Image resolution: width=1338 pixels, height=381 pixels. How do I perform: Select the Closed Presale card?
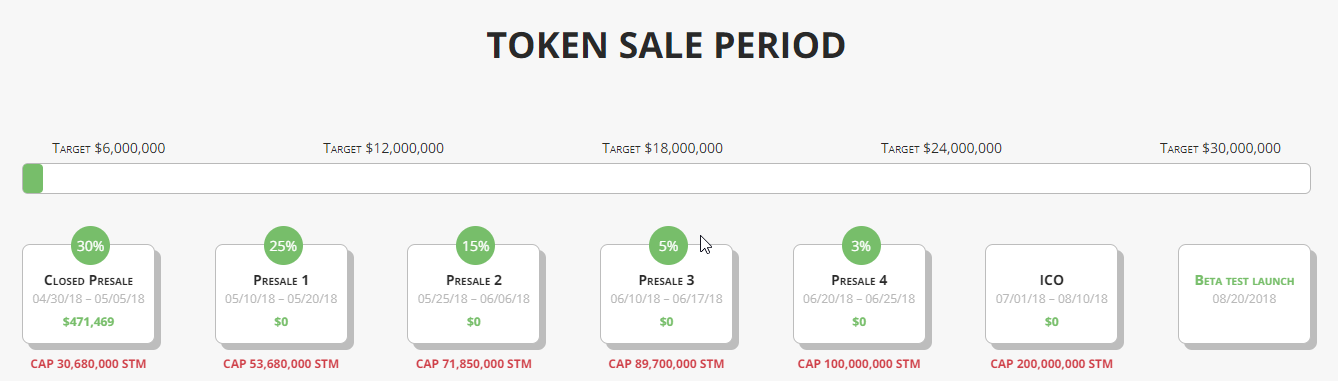[88, 293]
